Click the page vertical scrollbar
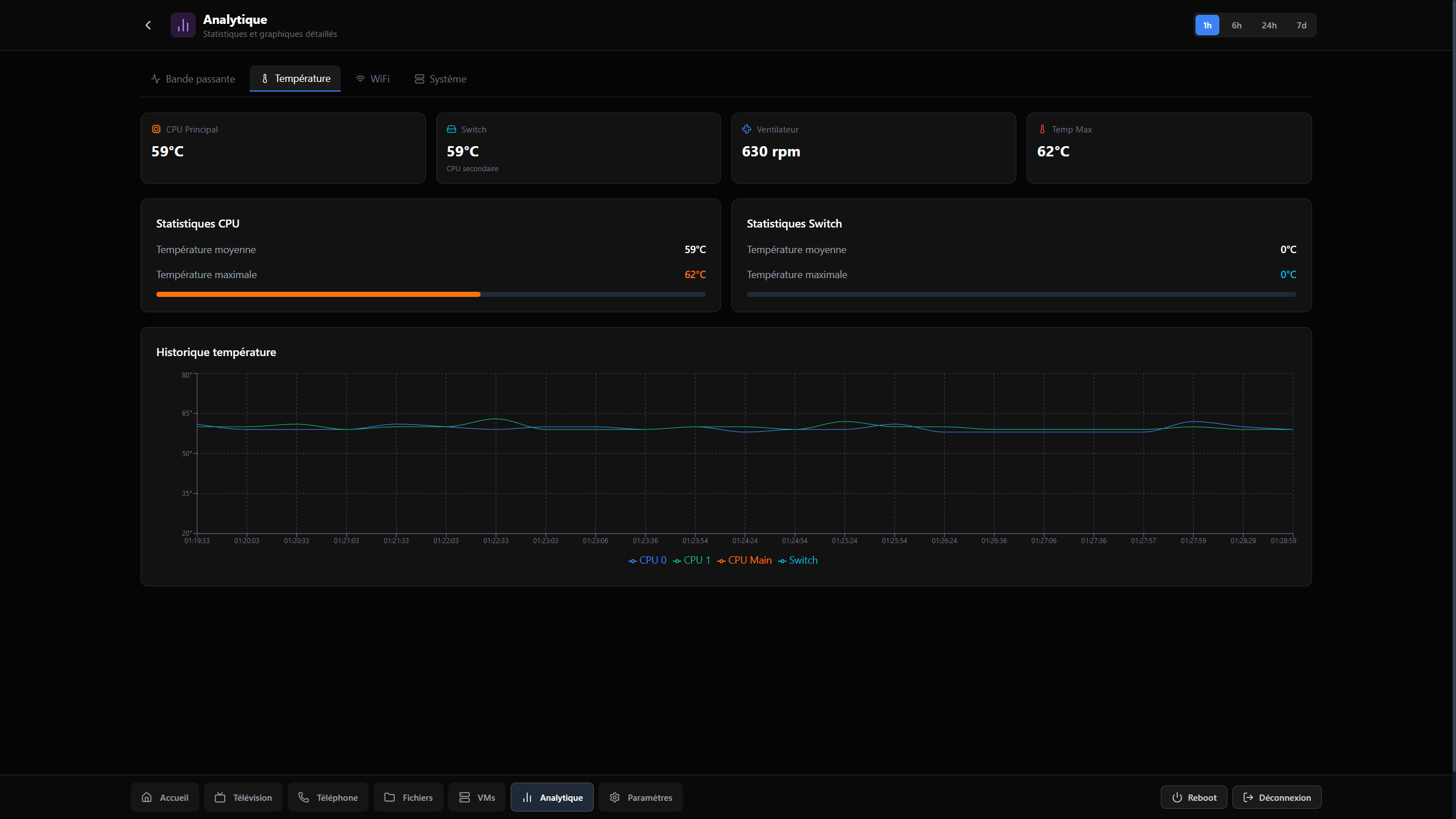Image resolution: width=1456 pixels, height=819 pixels. 1454,387
